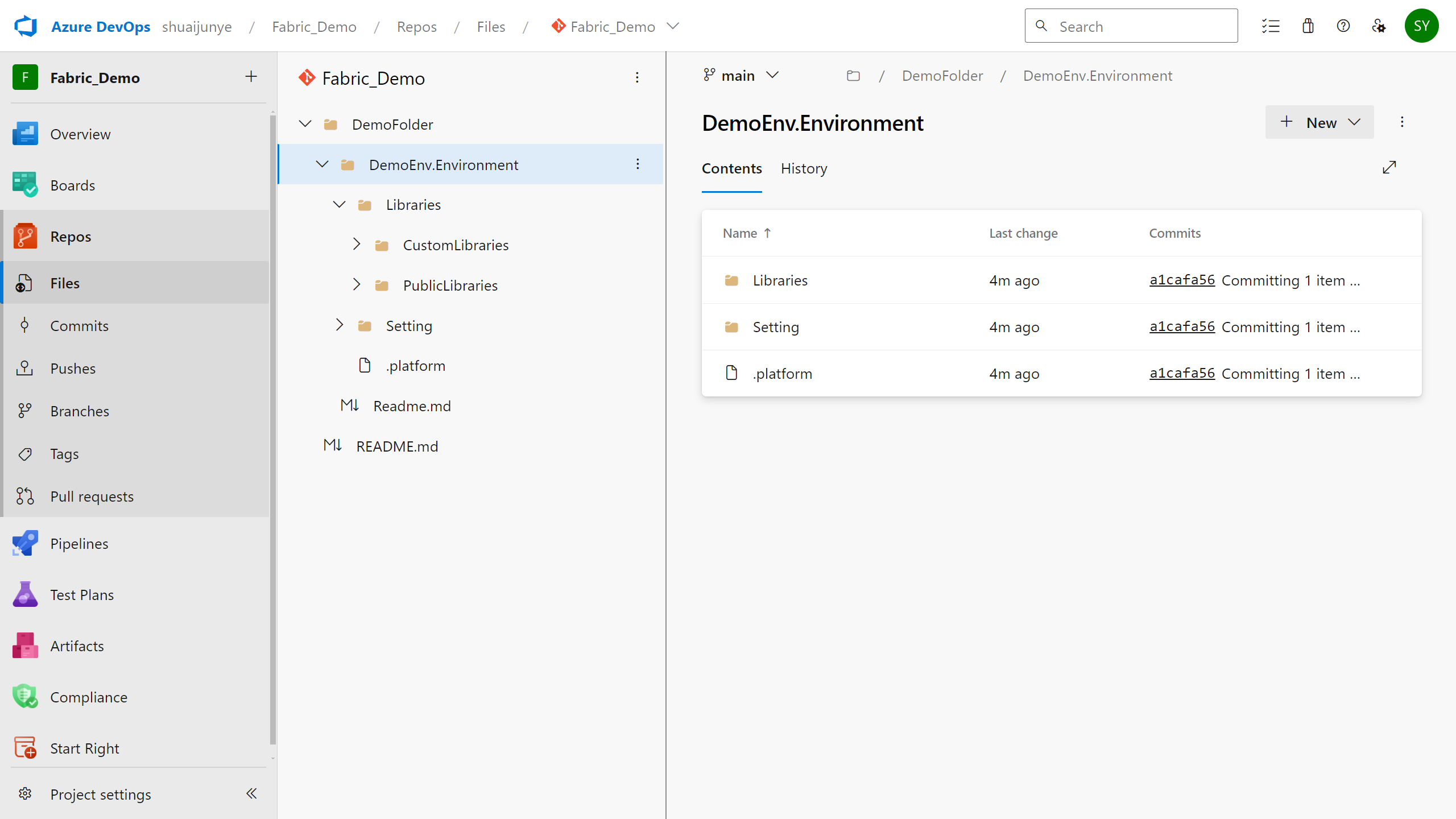Switch to the History tab
Screen dimensions: 1456x819
coord(804,168)
